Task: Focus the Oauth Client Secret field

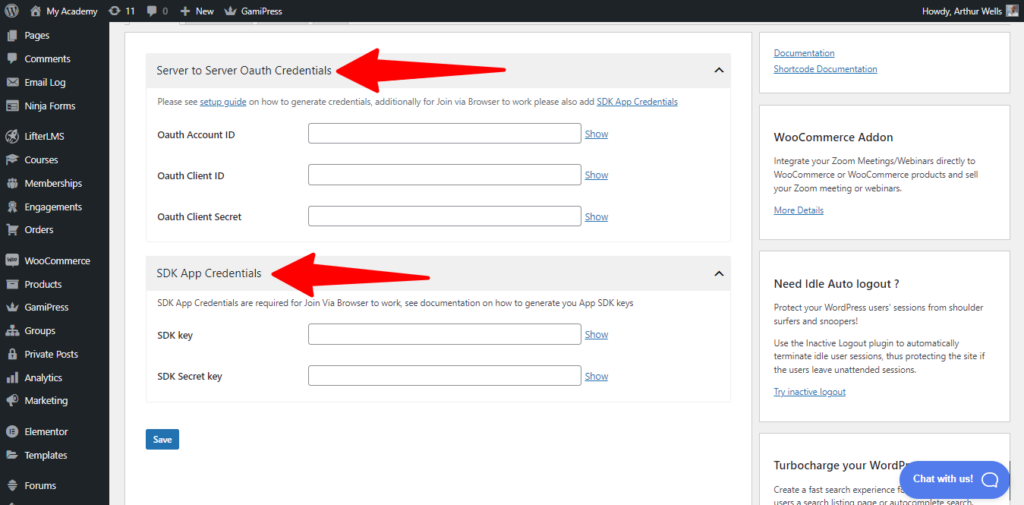Action: (445, 216)
